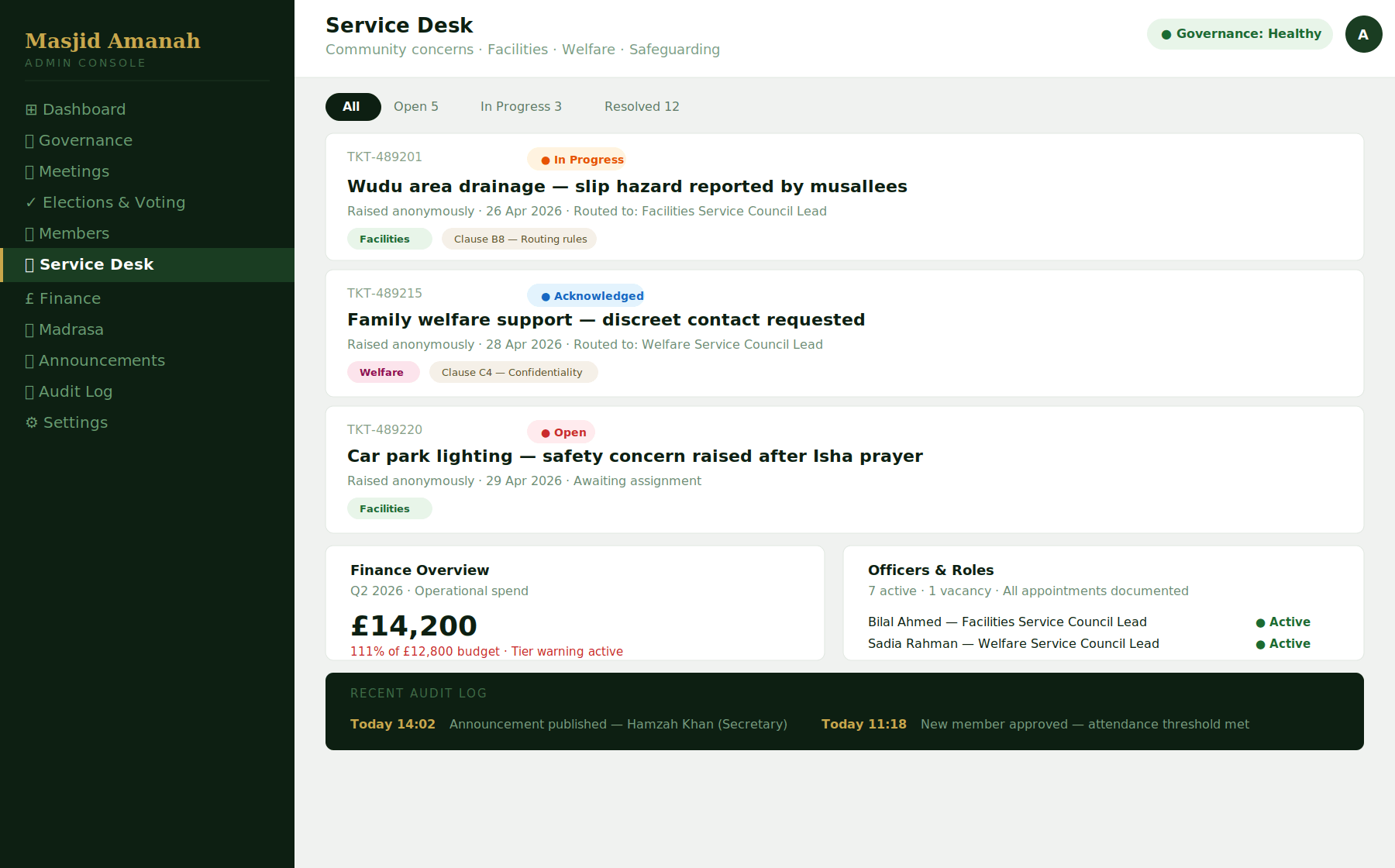This screenshot has width=1395, height=868.
Task: Switch to In Progress 3 tab
Action: (521, 107)
